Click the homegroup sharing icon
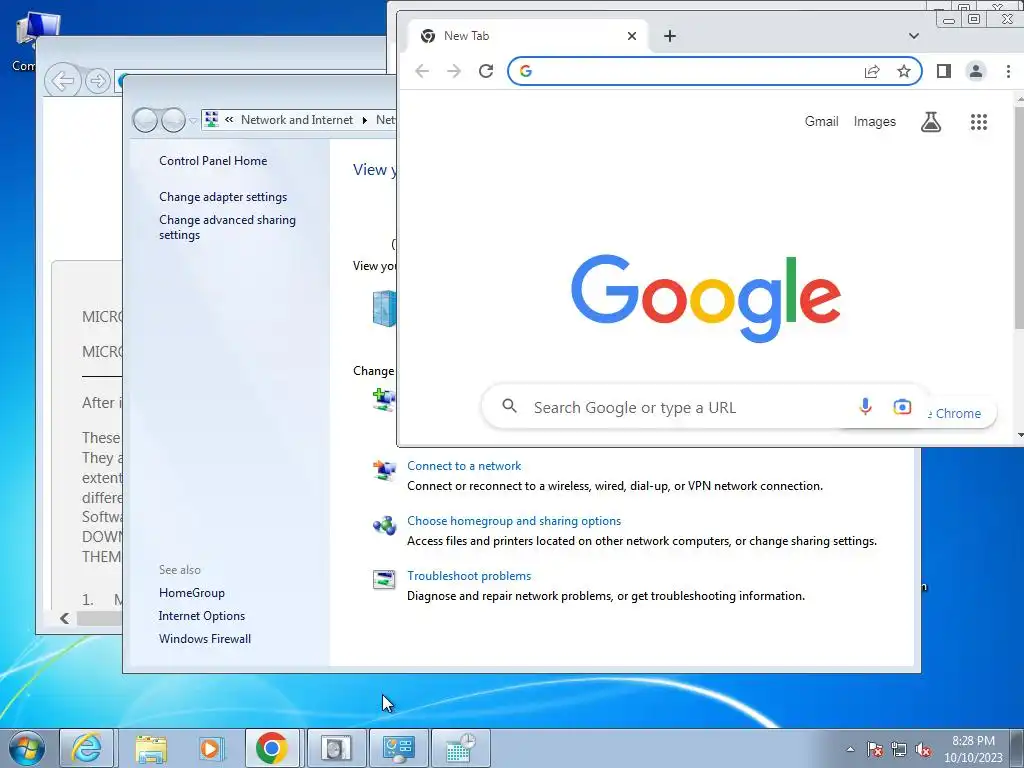The image size is (1024, 768). click(384, 524)
